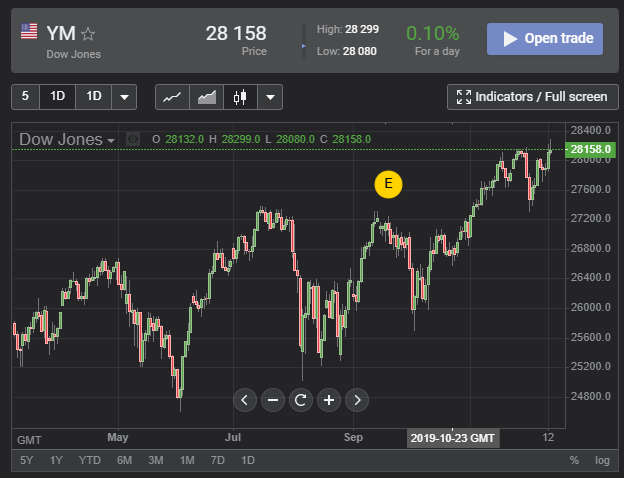Zoom in the chart with plus button
Viewport: 624px width, 478px height.
pyautogui.click(x=328, y=400)
